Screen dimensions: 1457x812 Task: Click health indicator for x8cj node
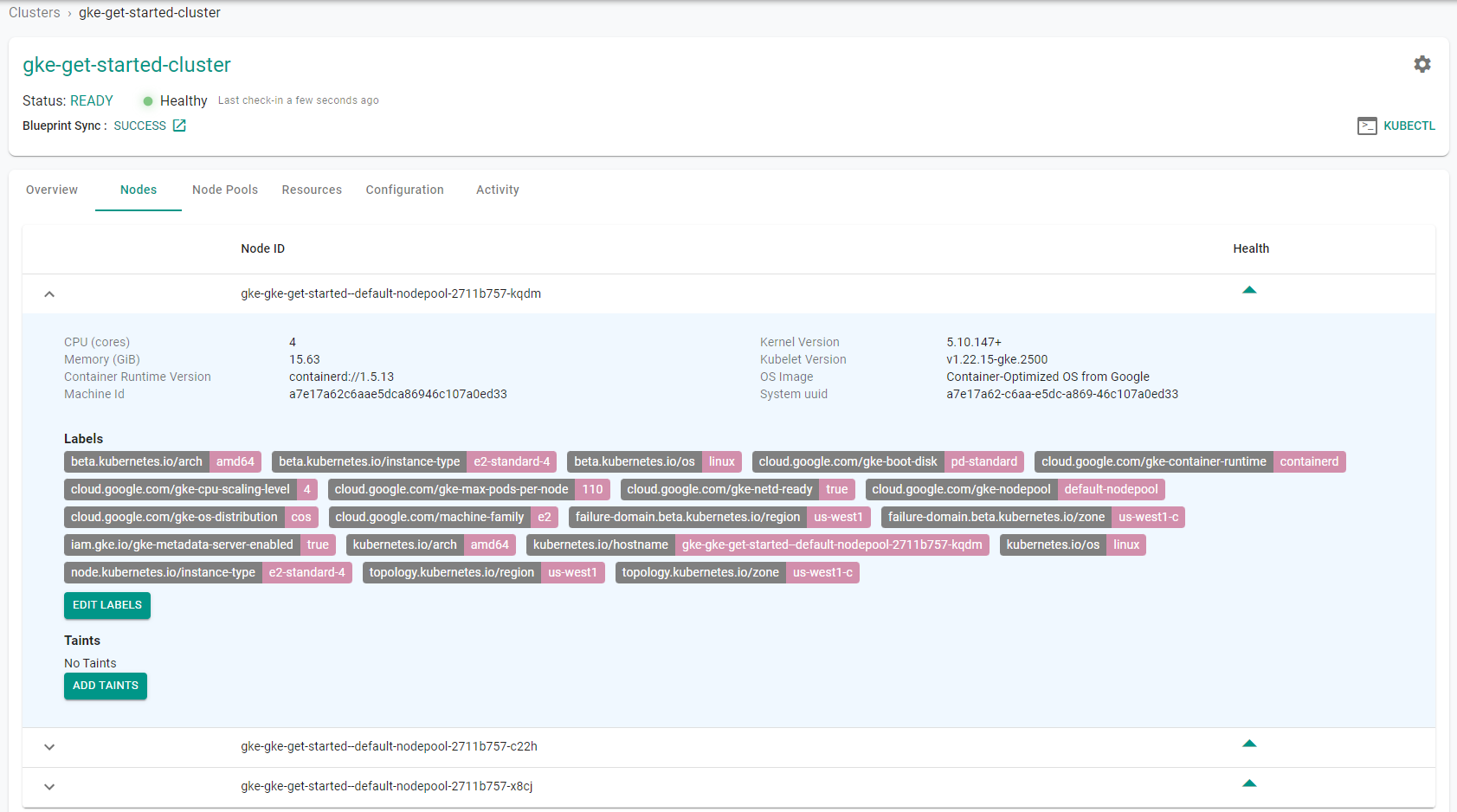[x=1249, y=783]
